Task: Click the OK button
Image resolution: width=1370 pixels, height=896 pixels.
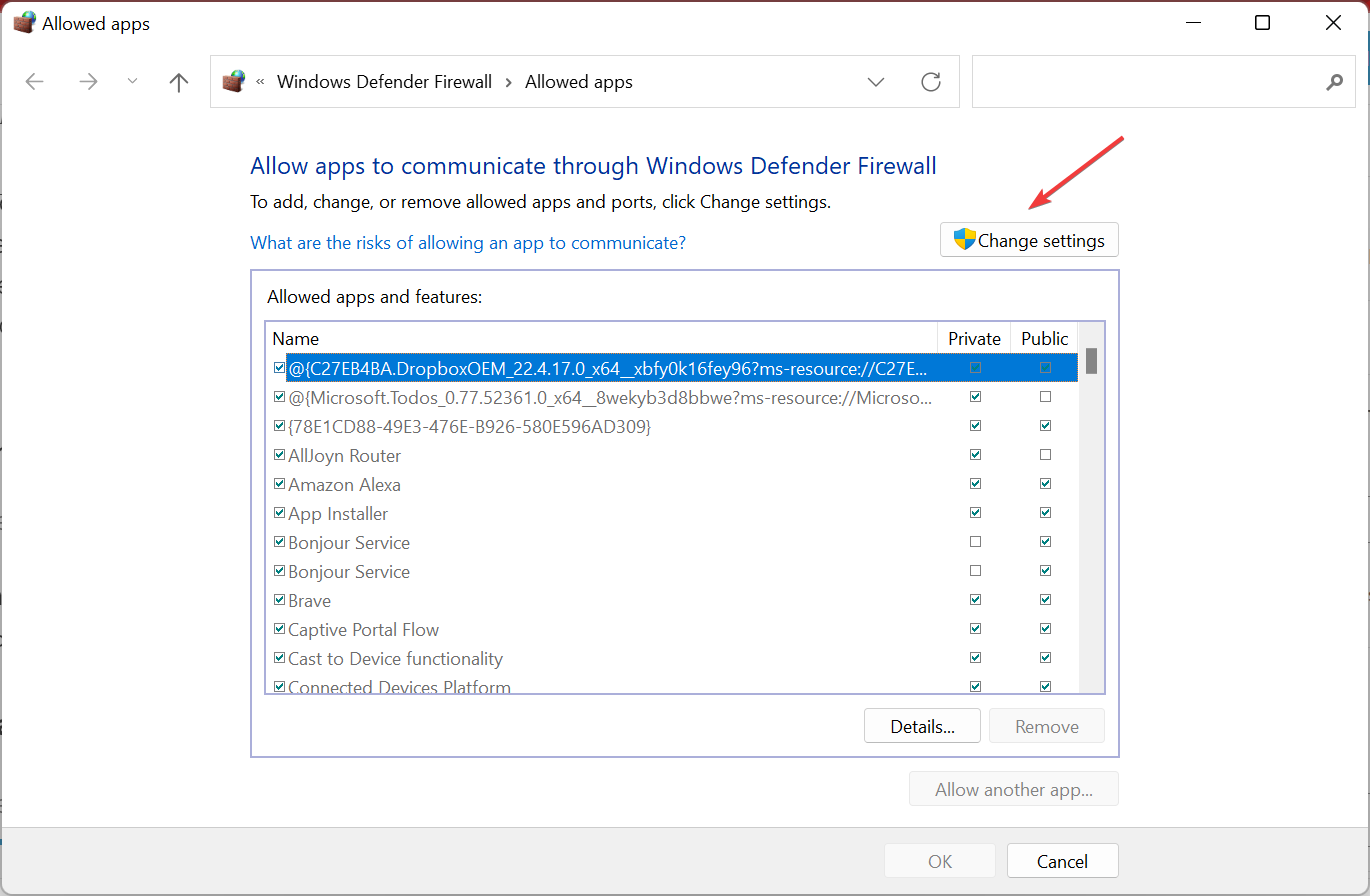Action: click(940, 861)
